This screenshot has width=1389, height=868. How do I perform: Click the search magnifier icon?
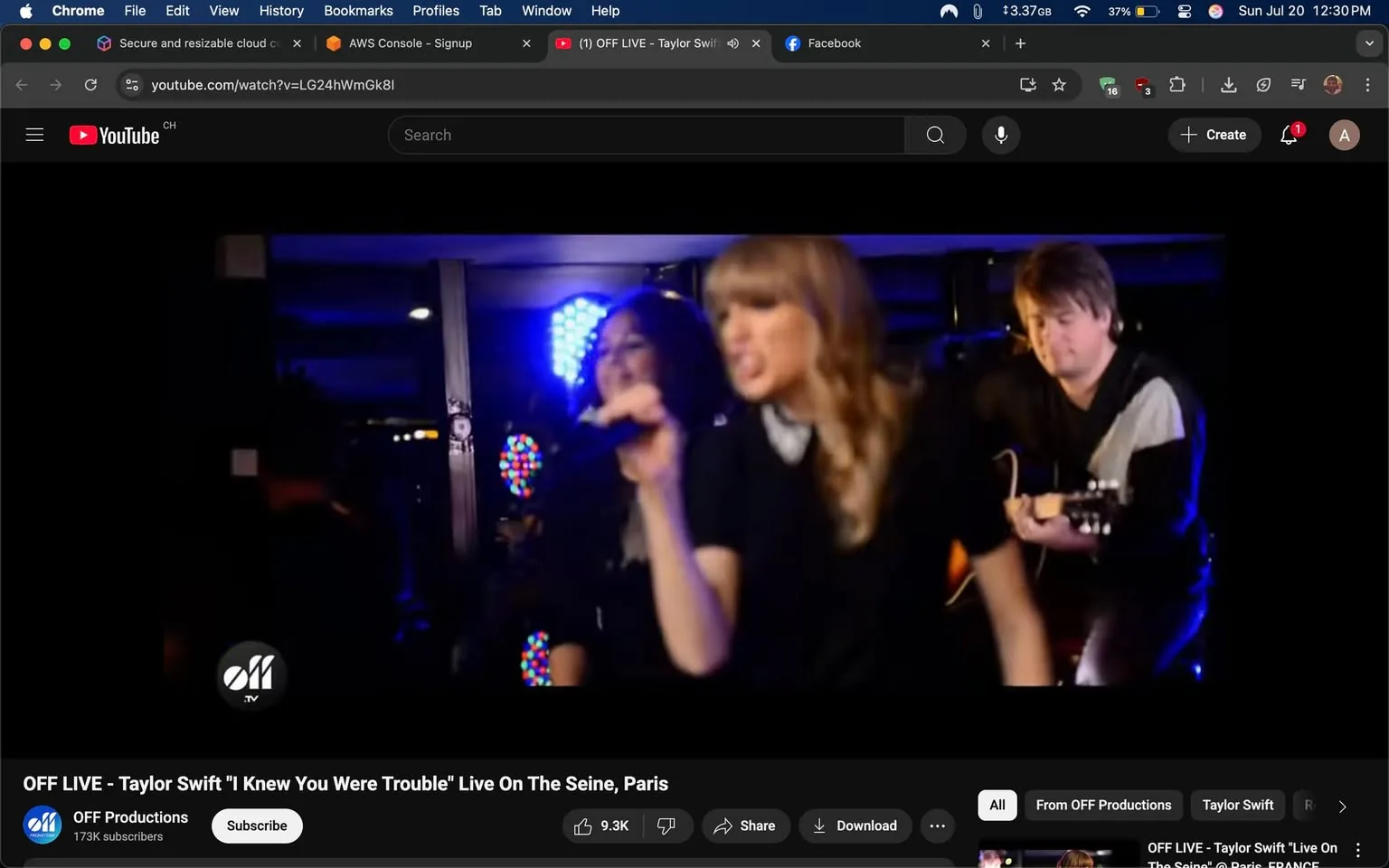coord(935,134)
